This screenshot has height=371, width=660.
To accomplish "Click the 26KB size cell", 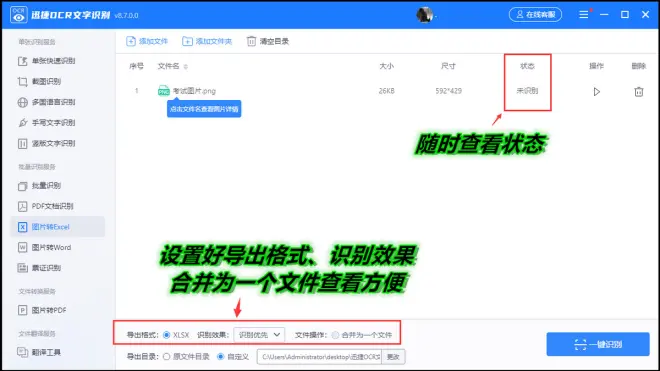I will [x=386, y=91].
